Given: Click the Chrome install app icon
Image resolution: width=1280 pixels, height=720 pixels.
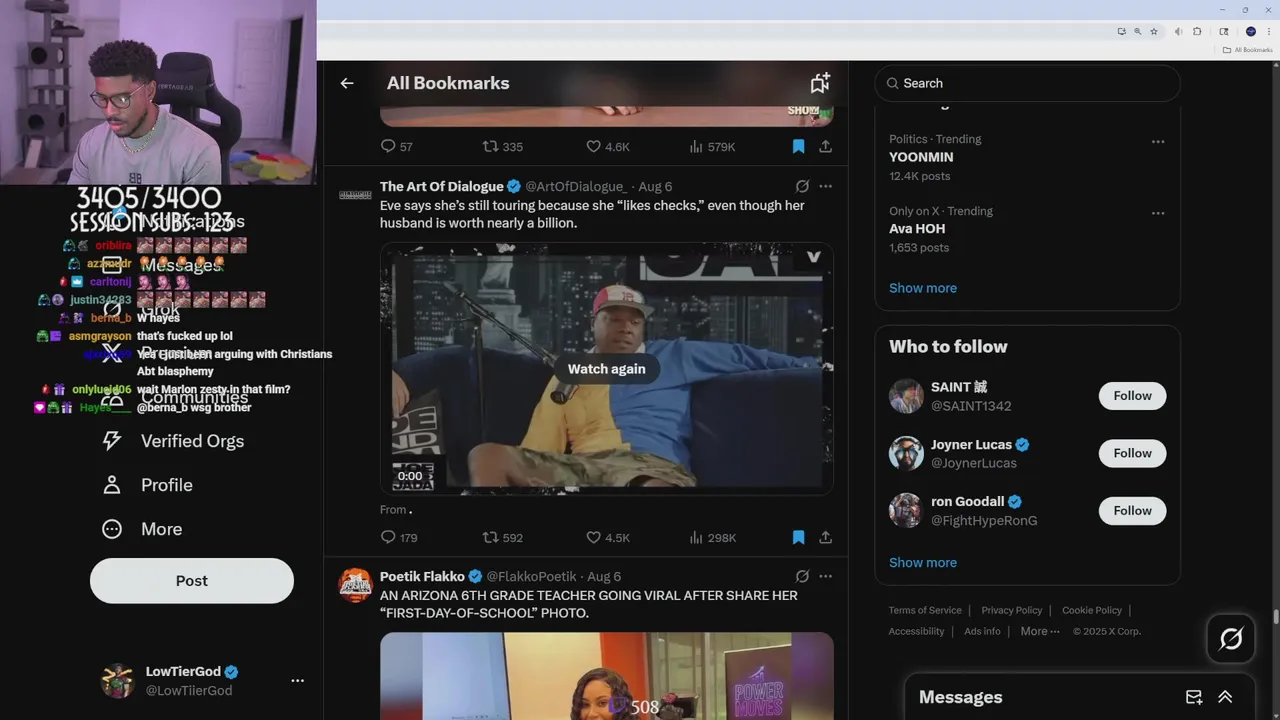Looking at the screenshot, I should 1121,32.
